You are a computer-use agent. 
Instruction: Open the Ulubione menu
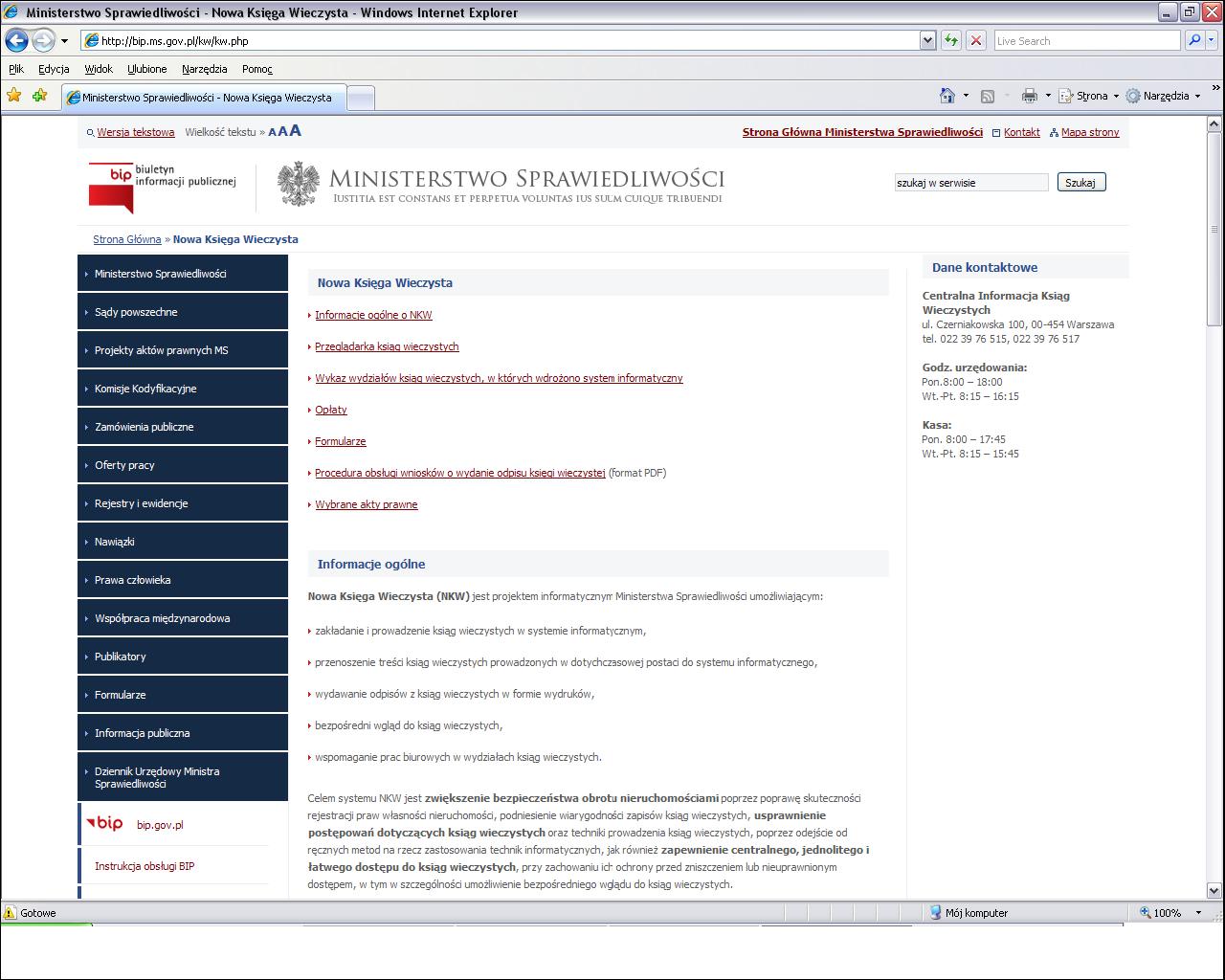147,69
